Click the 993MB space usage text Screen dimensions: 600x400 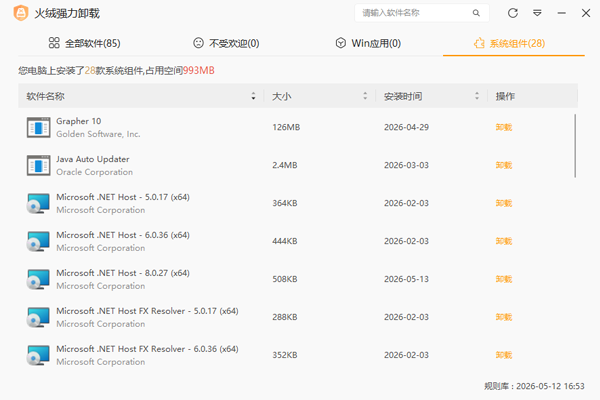[x=199, y=70]
